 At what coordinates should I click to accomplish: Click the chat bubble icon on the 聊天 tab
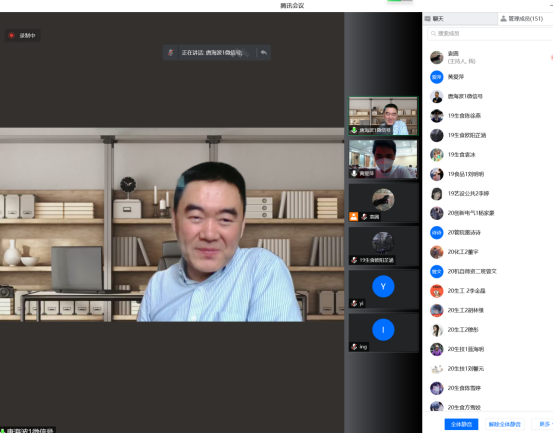coord(427,19)
